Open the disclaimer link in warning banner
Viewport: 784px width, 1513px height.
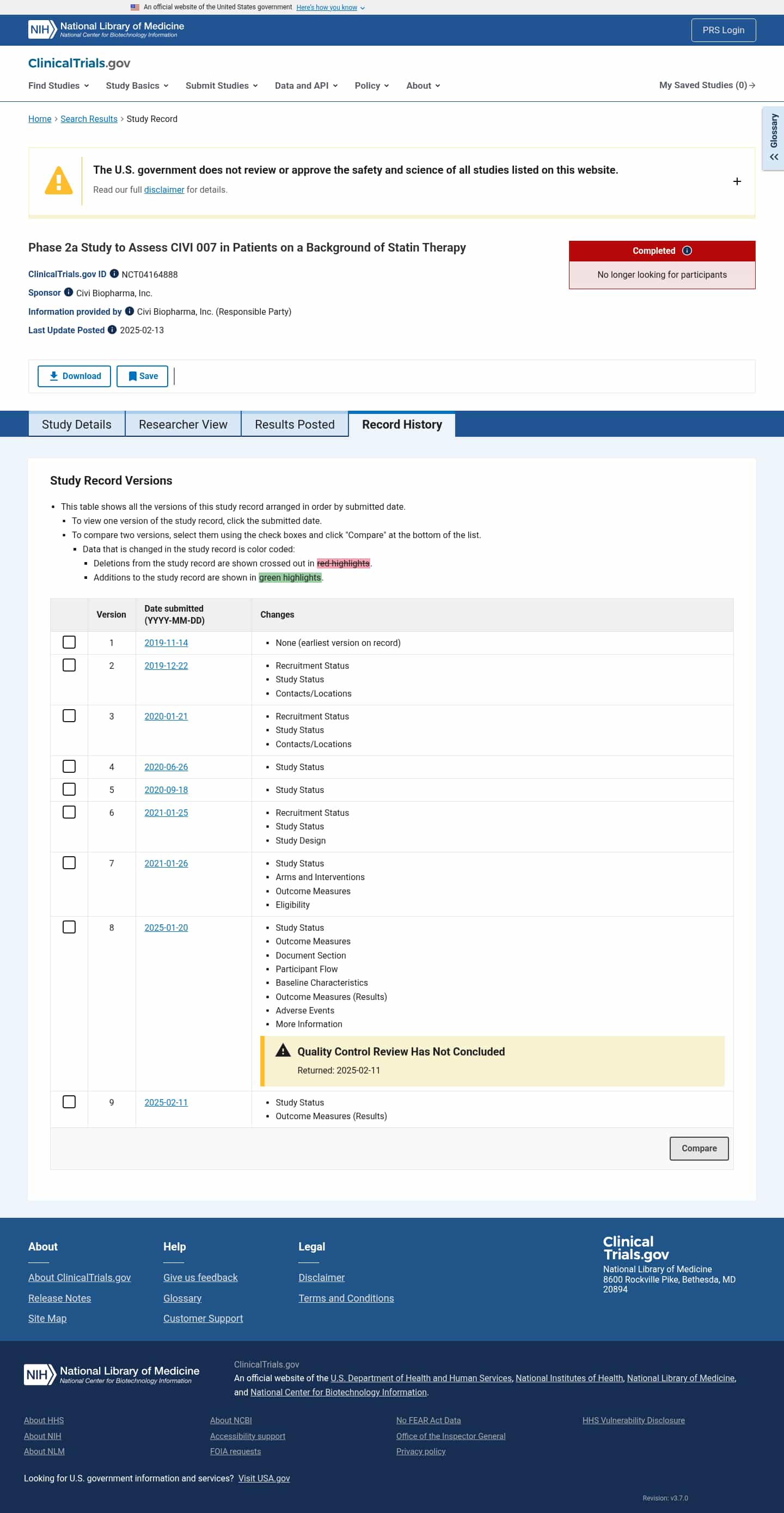point(164,190)
